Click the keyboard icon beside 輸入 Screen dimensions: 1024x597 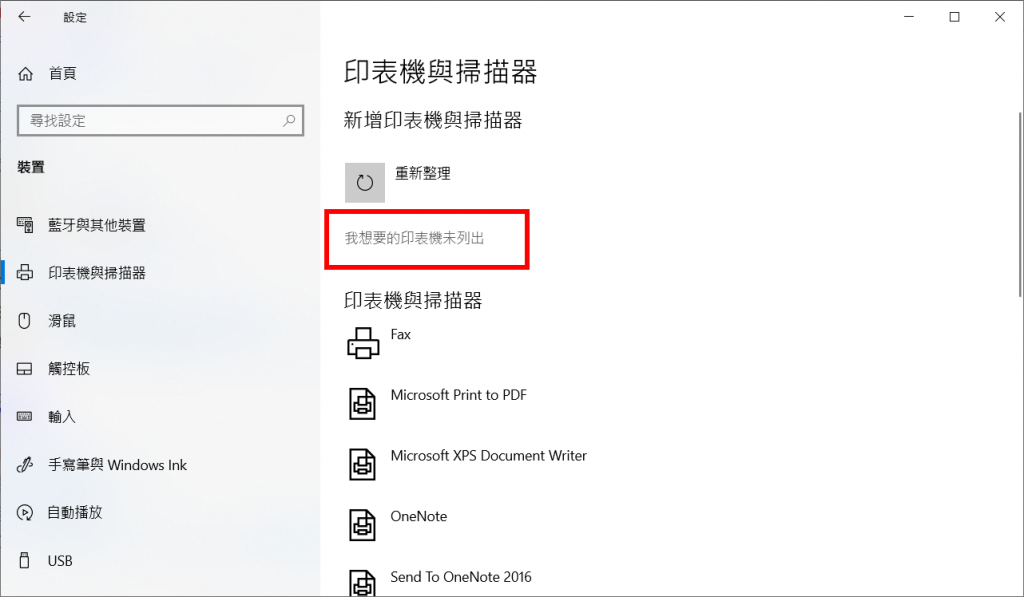[x=25, y=416]
